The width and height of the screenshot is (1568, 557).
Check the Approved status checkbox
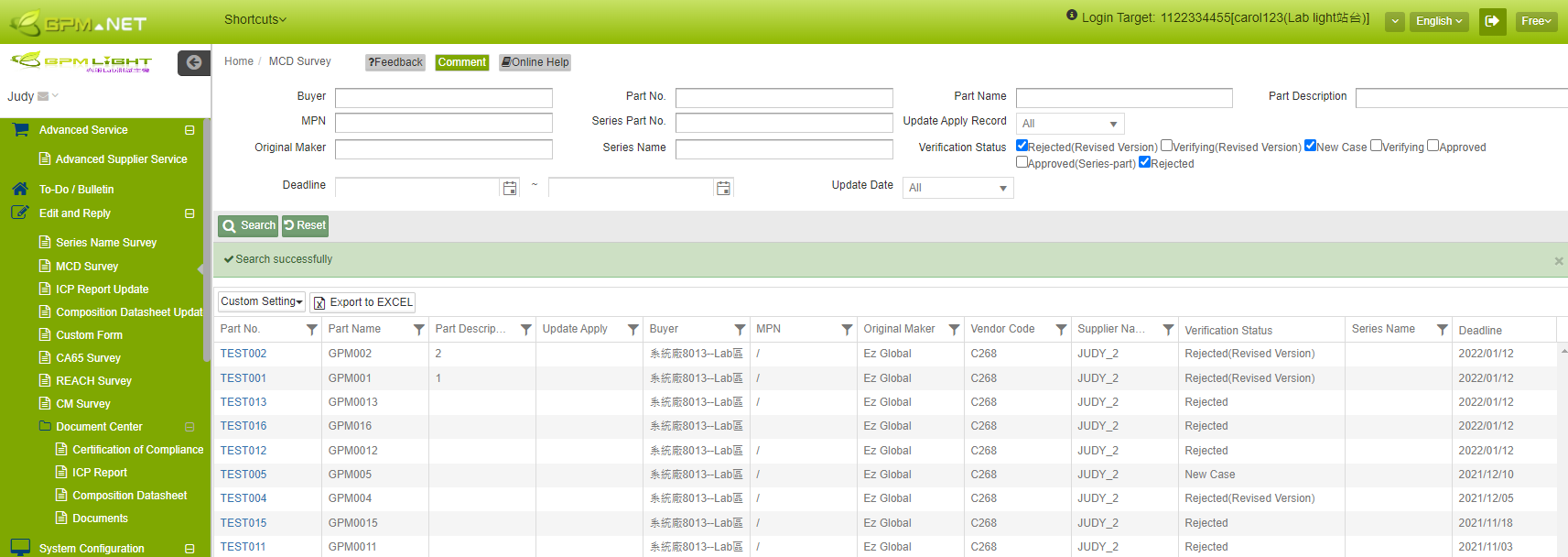pos(1433,146)
